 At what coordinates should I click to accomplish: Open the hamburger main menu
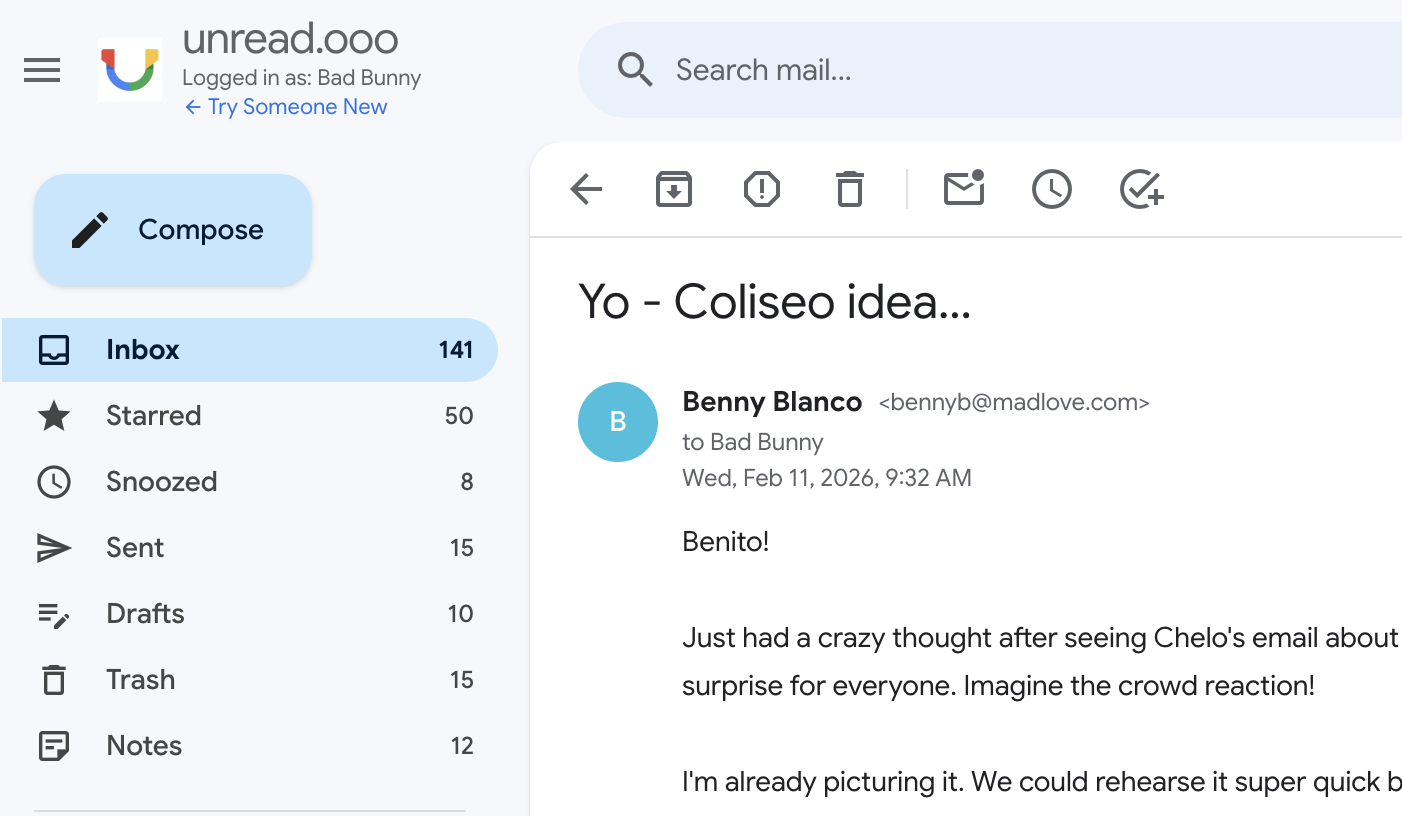42,70
